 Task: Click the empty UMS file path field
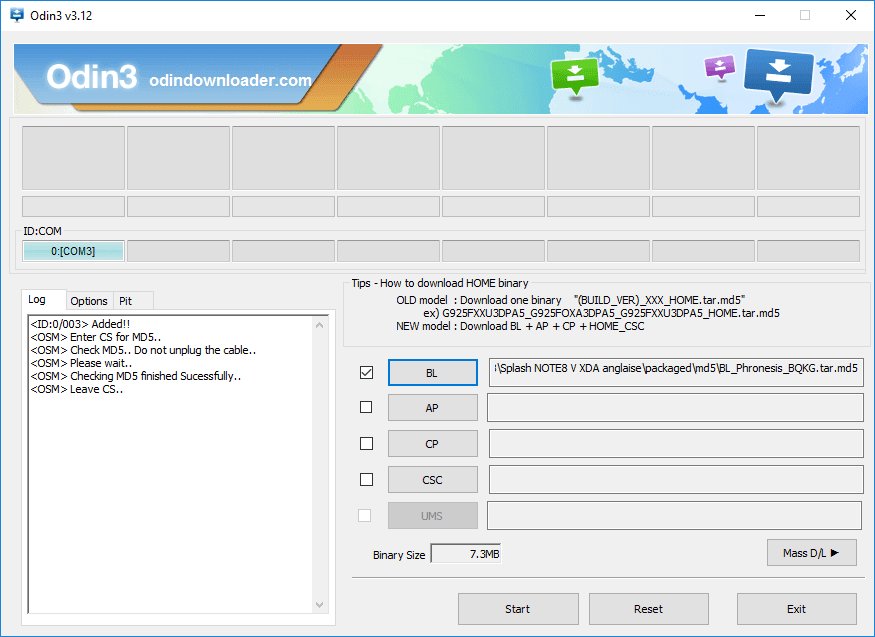[675, 515]
